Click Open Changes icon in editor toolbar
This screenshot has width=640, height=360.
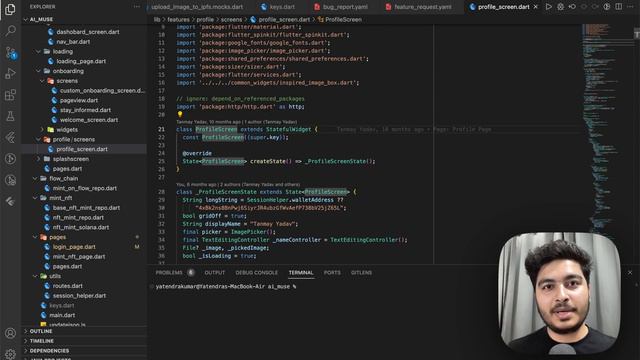(572, 7)
